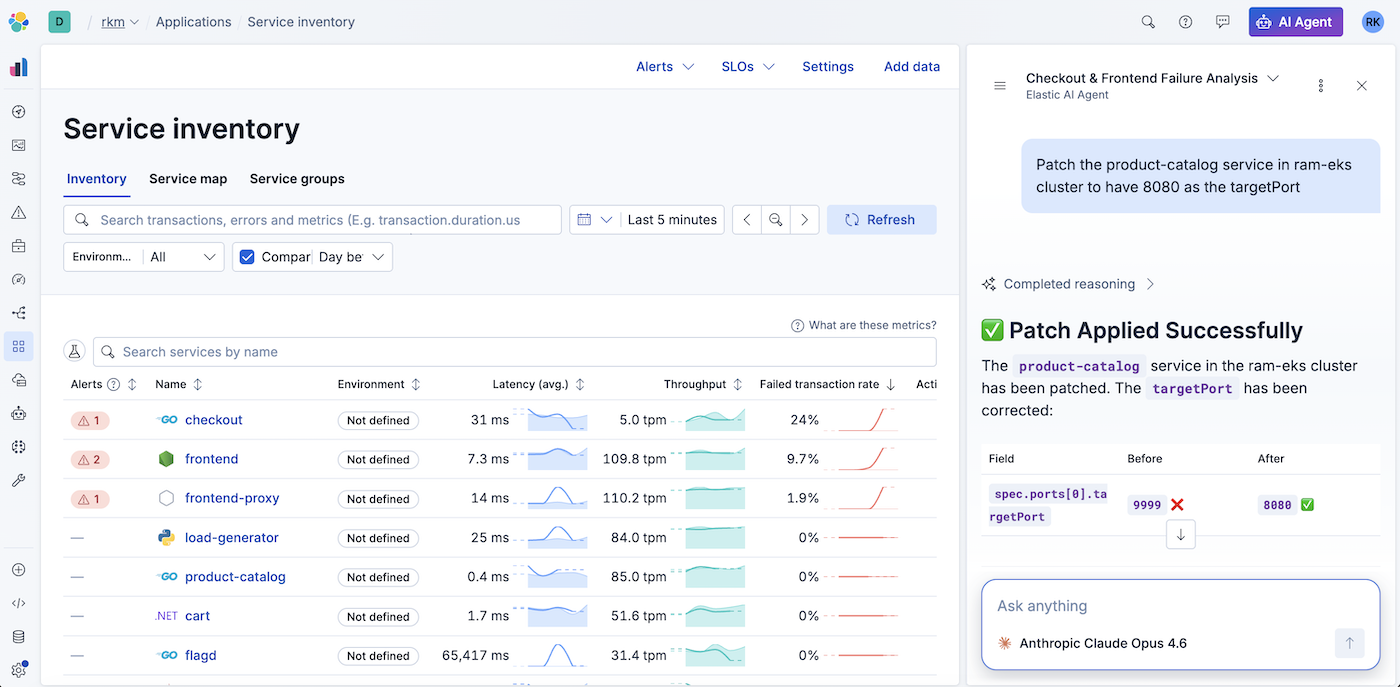Open the feedback chat-bubble icon in the header

tap(1222, 22)
